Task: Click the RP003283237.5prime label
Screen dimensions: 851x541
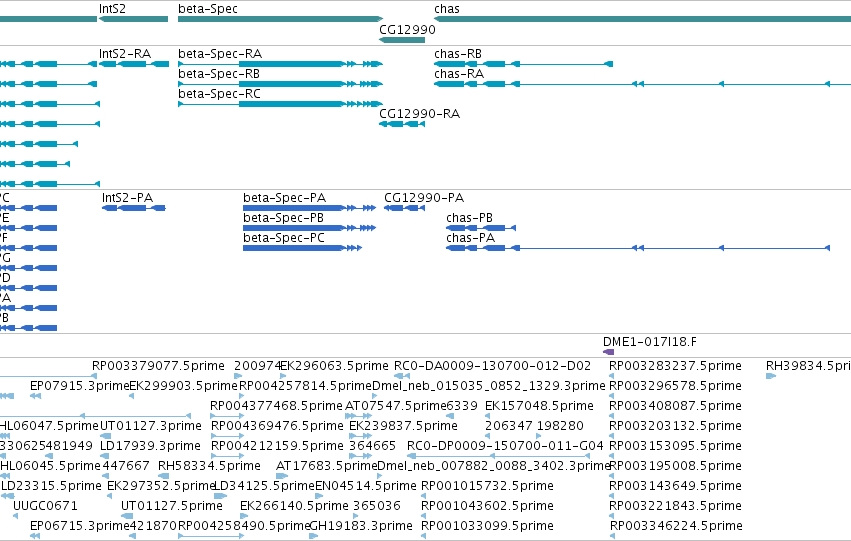Action: [675, 366]
